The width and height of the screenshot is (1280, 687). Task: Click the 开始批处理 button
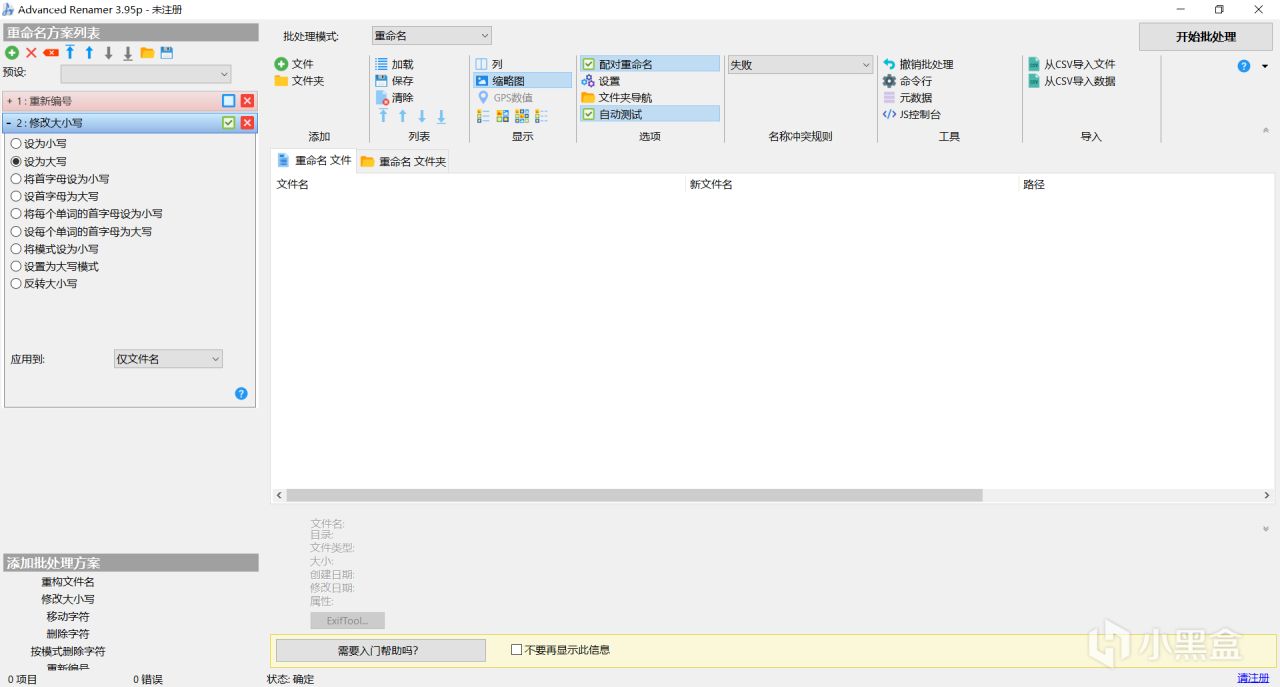tap(1206, 36)
